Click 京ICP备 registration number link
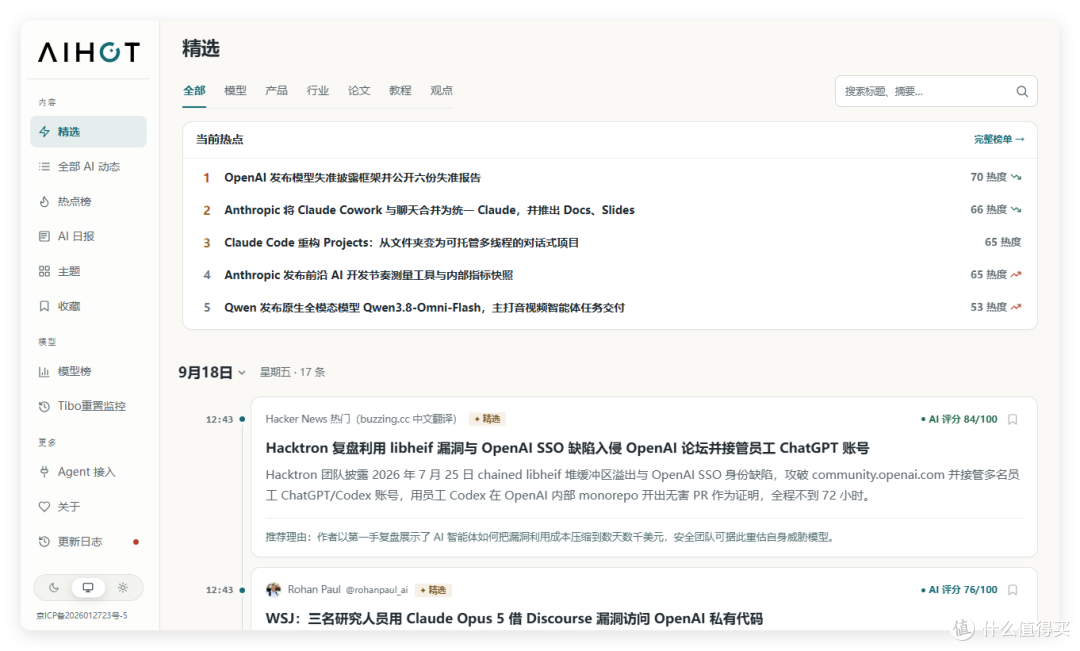The height and width of the screenshot is (651, 1080). pyautogui.click(x=82, y=616)
